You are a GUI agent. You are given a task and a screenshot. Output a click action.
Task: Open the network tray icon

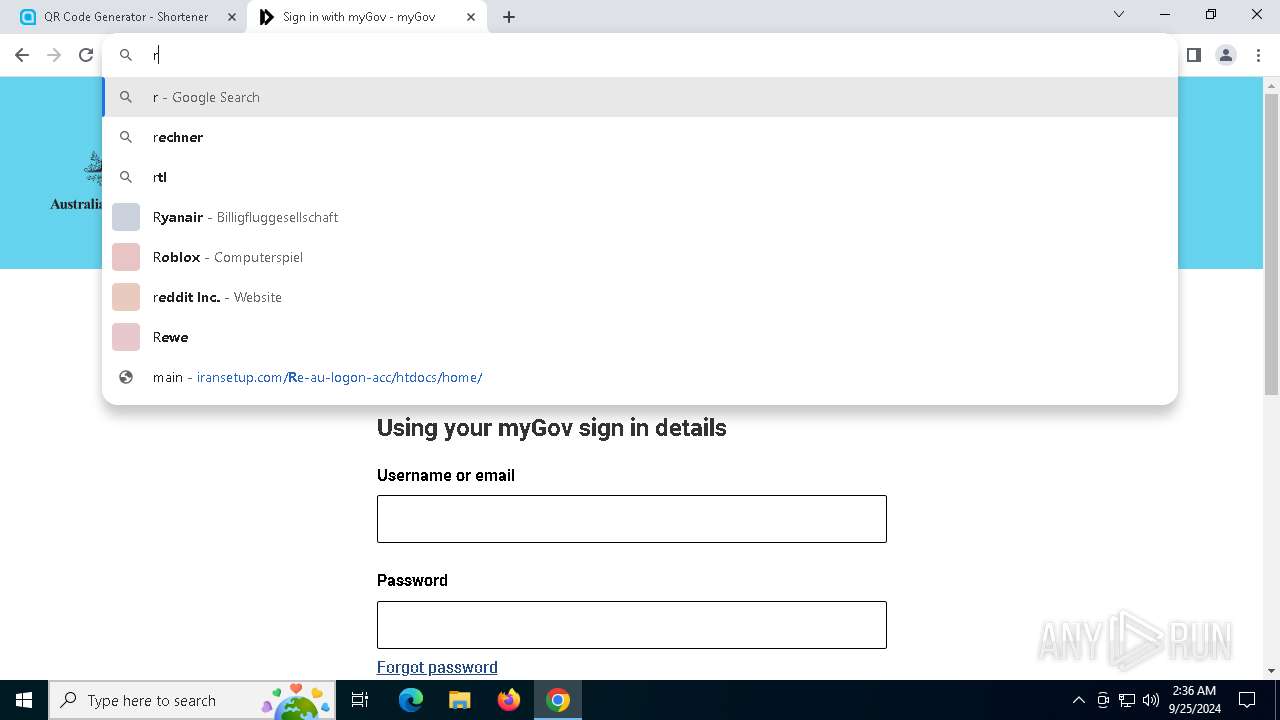coord(1127,700)
